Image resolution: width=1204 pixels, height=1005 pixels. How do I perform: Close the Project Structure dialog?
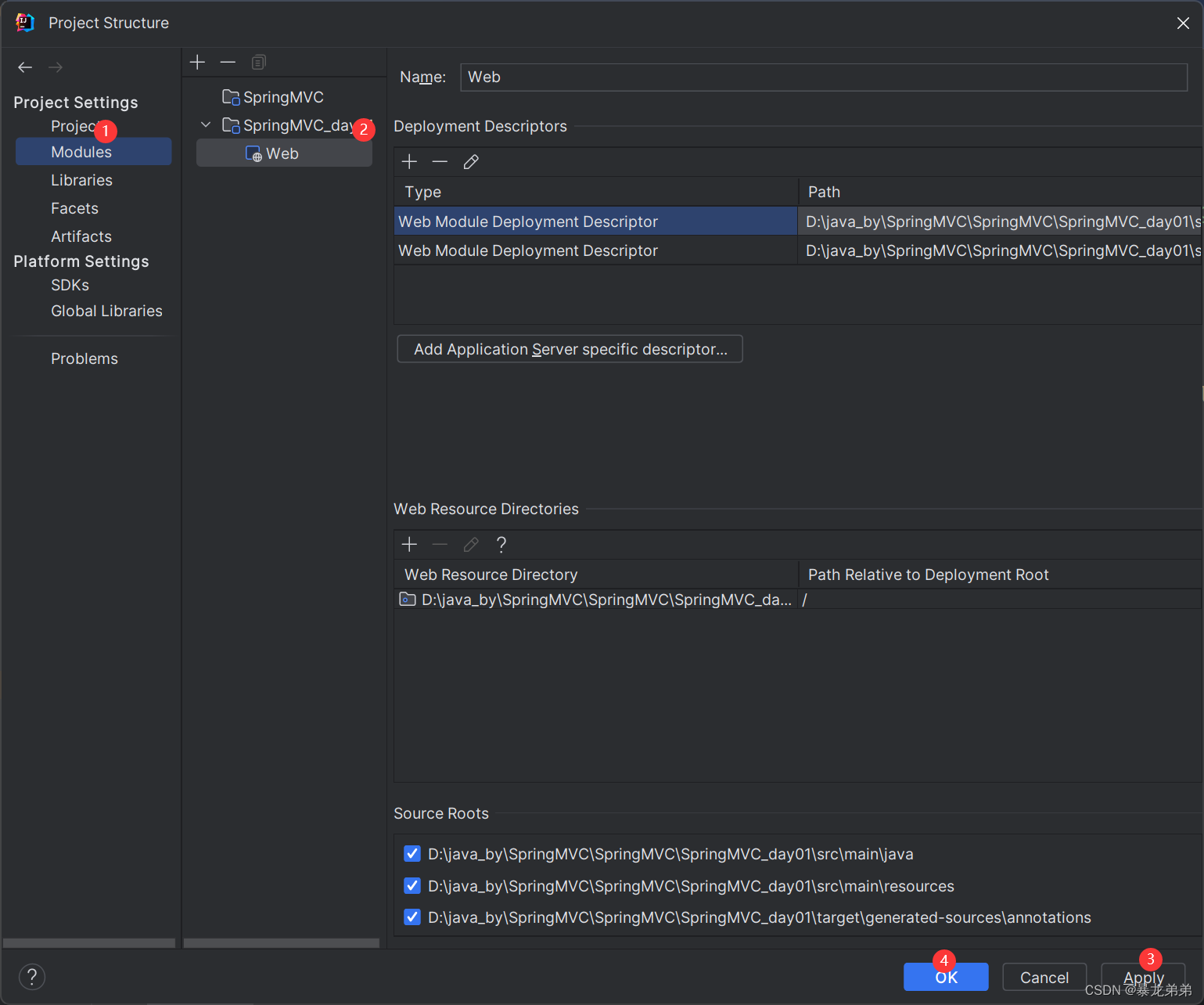[x=1183, y=23]
